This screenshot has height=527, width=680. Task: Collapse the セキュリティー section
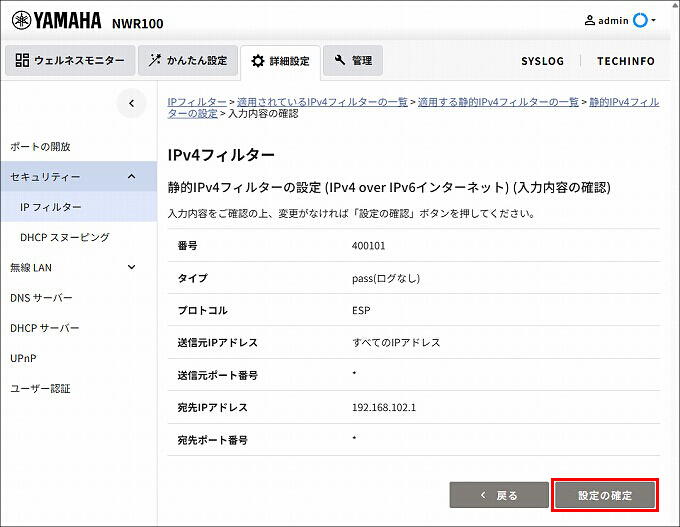78,177
